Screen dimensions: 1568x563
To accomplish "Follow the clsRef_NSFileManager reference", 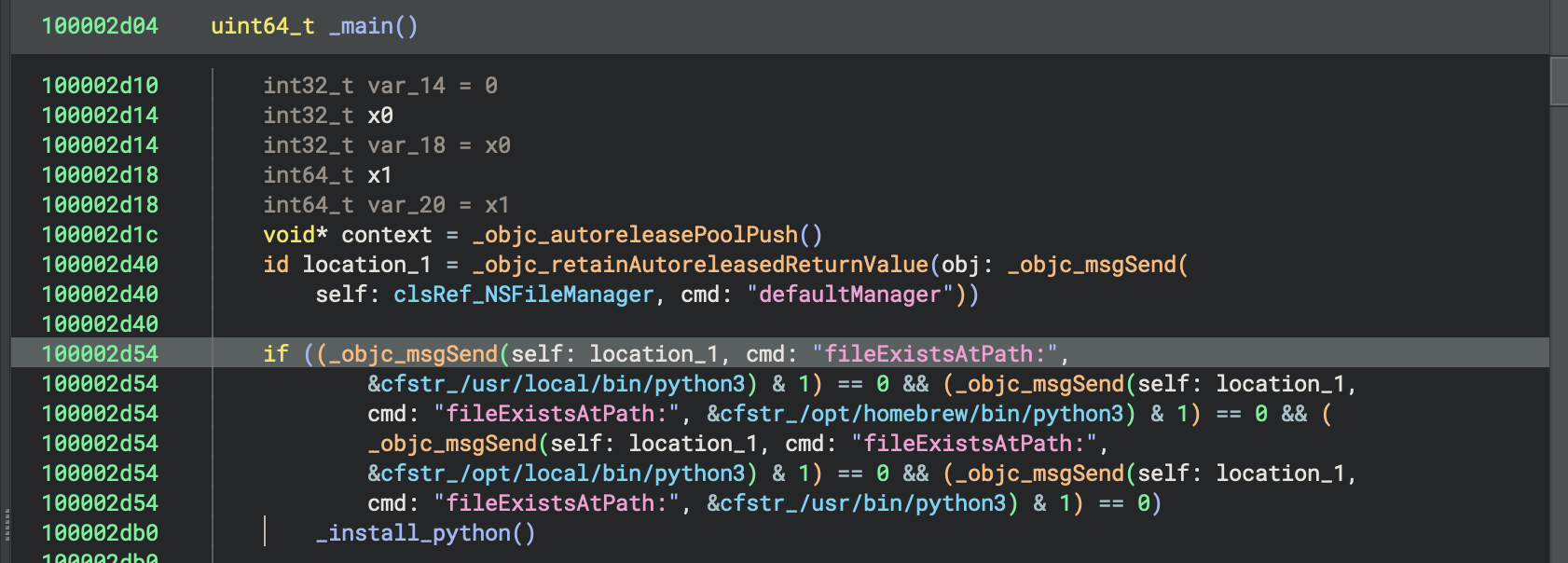I will pos(524,295).
